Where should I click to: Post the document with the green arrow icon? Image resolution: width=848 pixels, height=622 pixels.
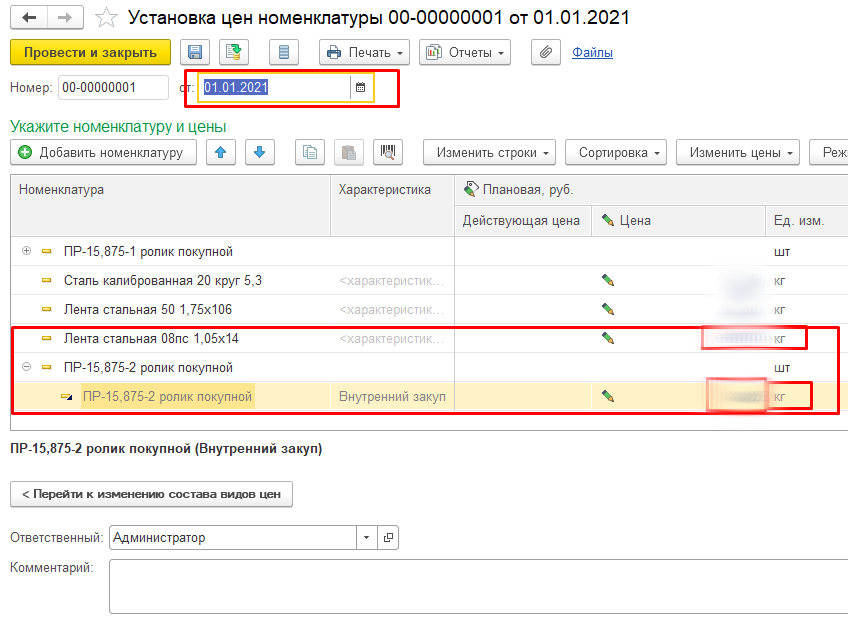click(234, 52)
